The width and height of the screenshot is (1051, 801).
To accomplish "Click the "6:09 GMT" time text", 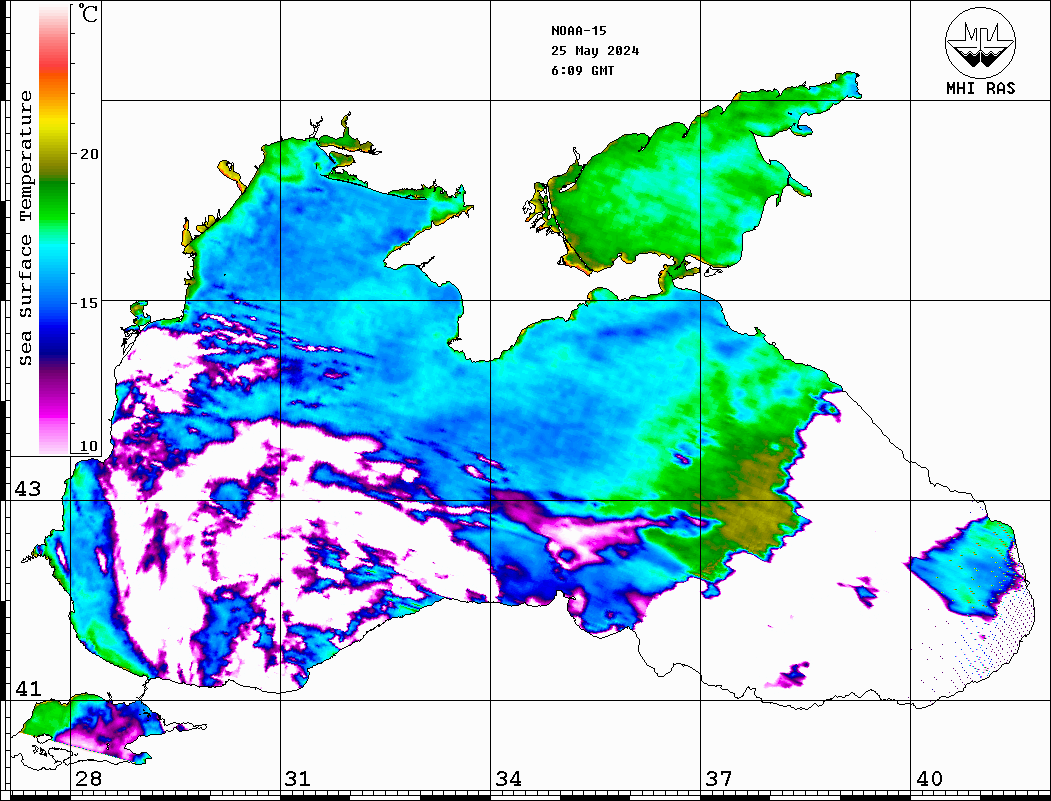I will pyautogui.click(x=582, y=70).
